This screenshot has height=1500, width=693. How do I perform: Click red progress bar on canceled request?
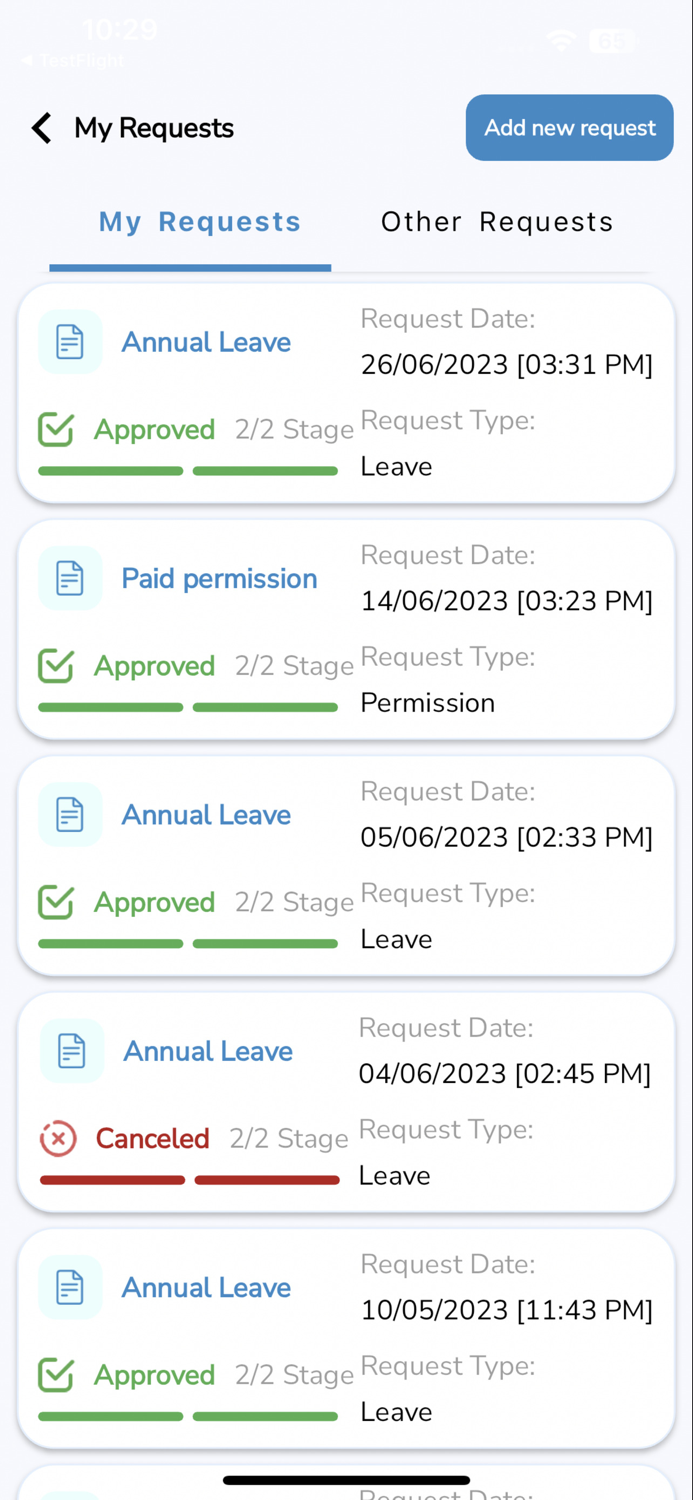pos(190,1180)
